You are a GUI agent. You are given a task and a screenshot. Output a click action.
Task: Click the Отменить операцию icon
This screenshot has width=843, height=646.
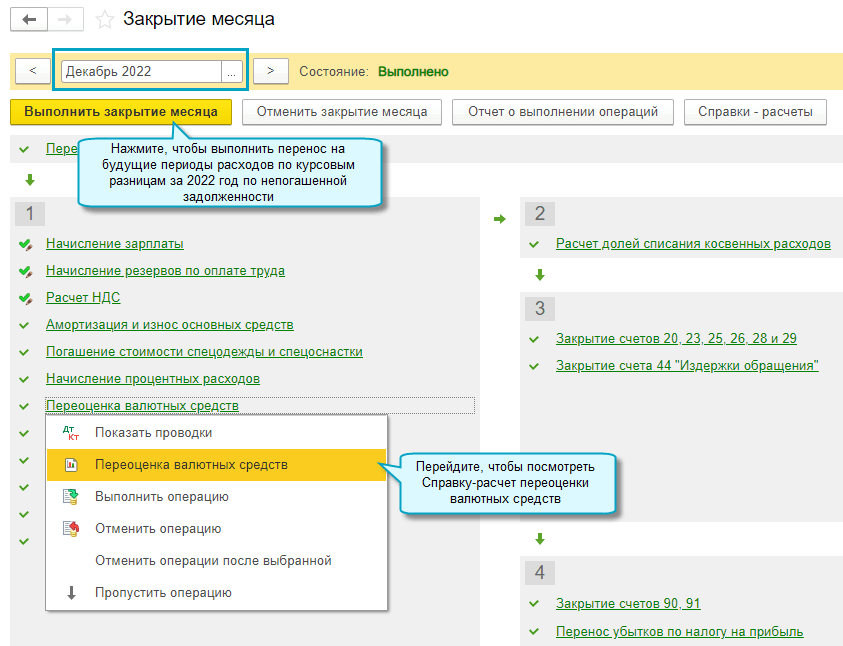point(70,529)
